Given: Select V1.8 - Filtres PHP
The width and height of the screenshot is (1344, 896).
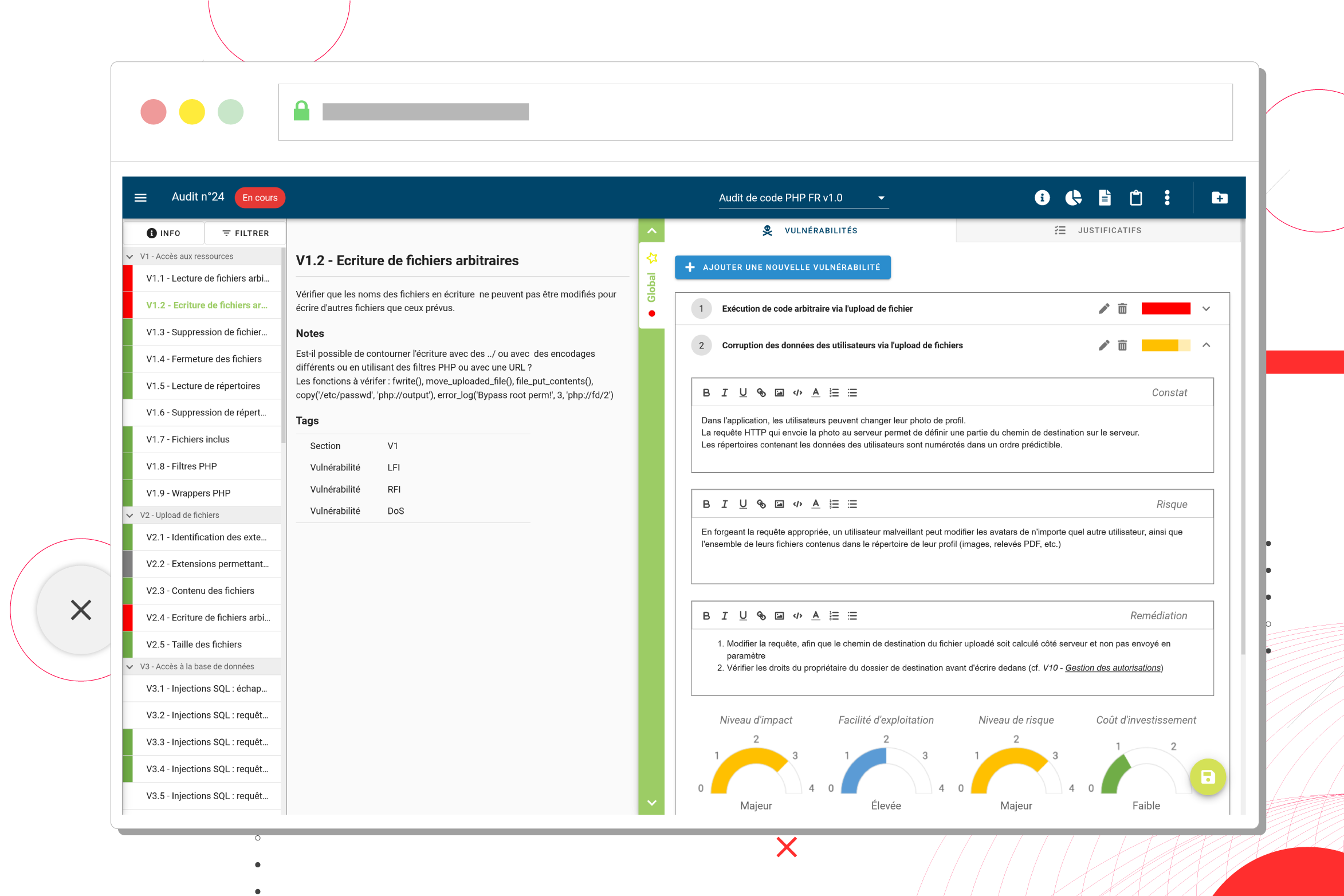Looking at the screenshot, I should (202, 466).
